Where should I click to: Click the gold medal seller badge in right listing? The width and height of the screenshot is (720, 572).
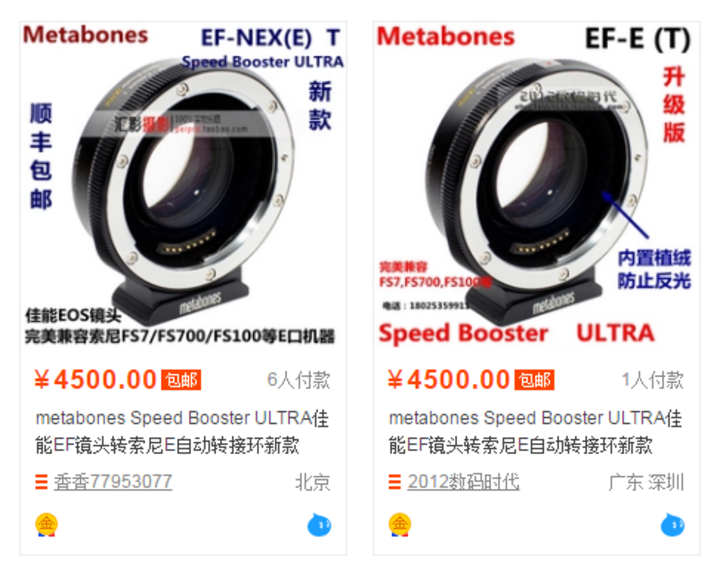(x=400, y=525)
